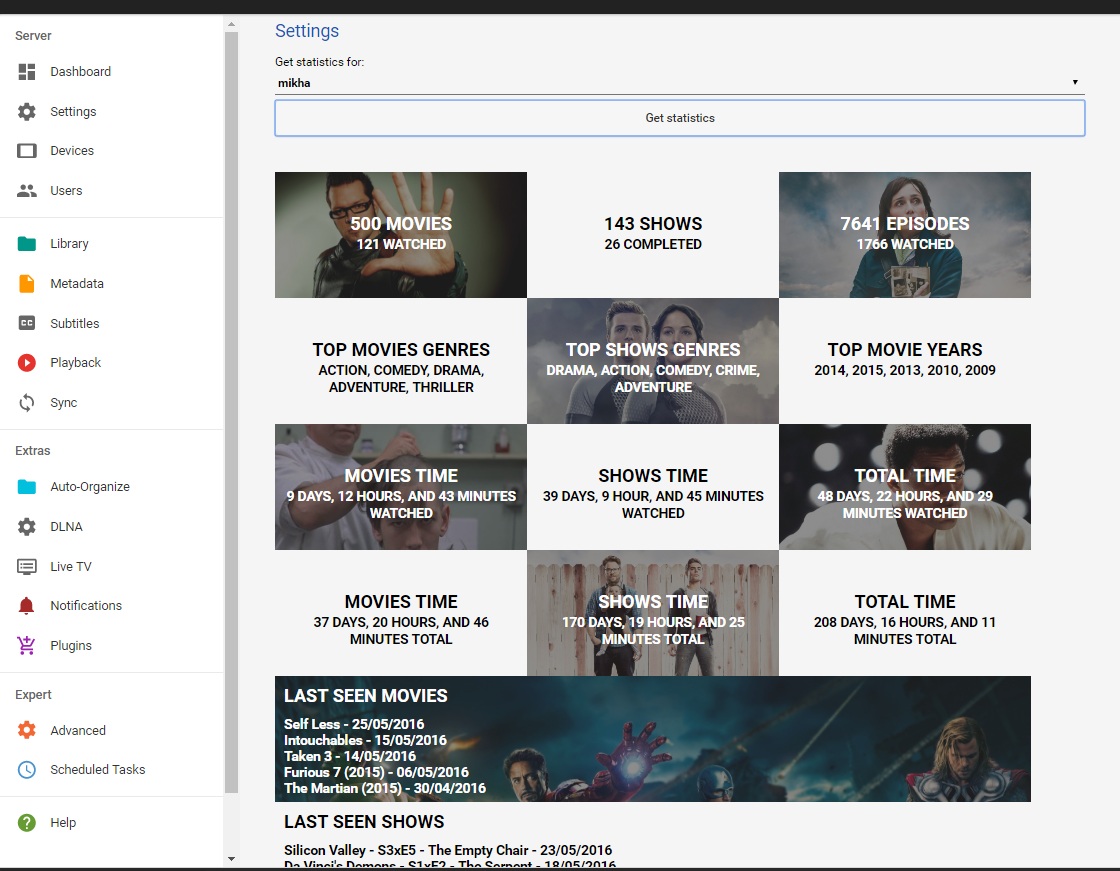The height and width of the screenshot is (871, 1120).
Task: Open the Metadata file icon
Action: pos(26,284)
